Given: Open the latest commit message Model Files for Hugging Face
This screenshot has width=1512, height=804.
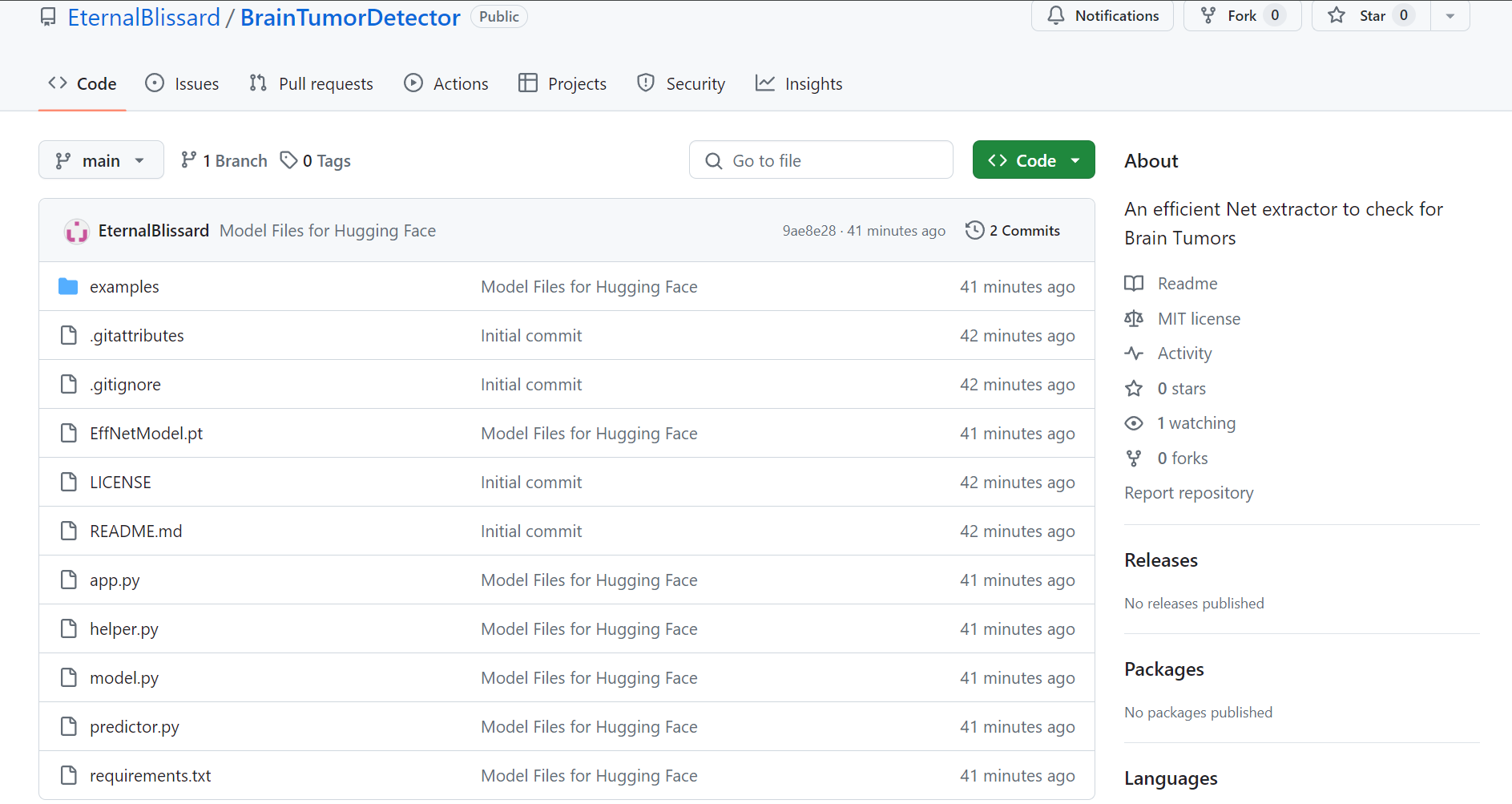Looking at the screenshot, I should pos(328,231).
